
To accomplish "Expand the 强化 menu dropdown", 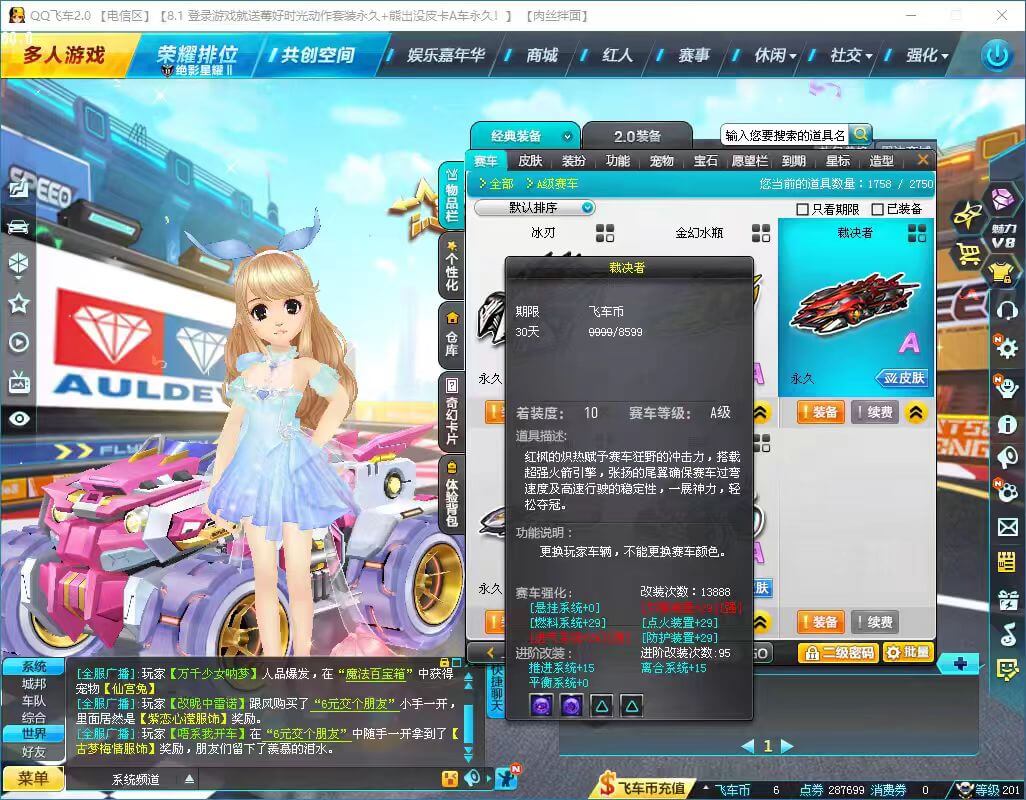I will 944,57.
